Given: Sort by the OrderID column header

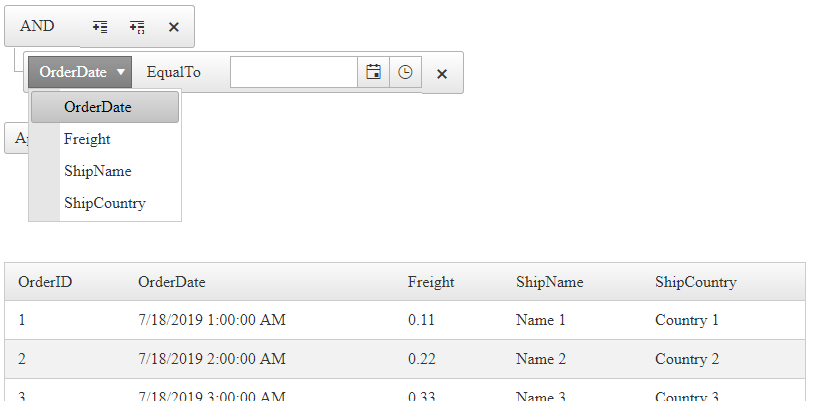Looking at the screenshot, I should (x=45, y=282).
